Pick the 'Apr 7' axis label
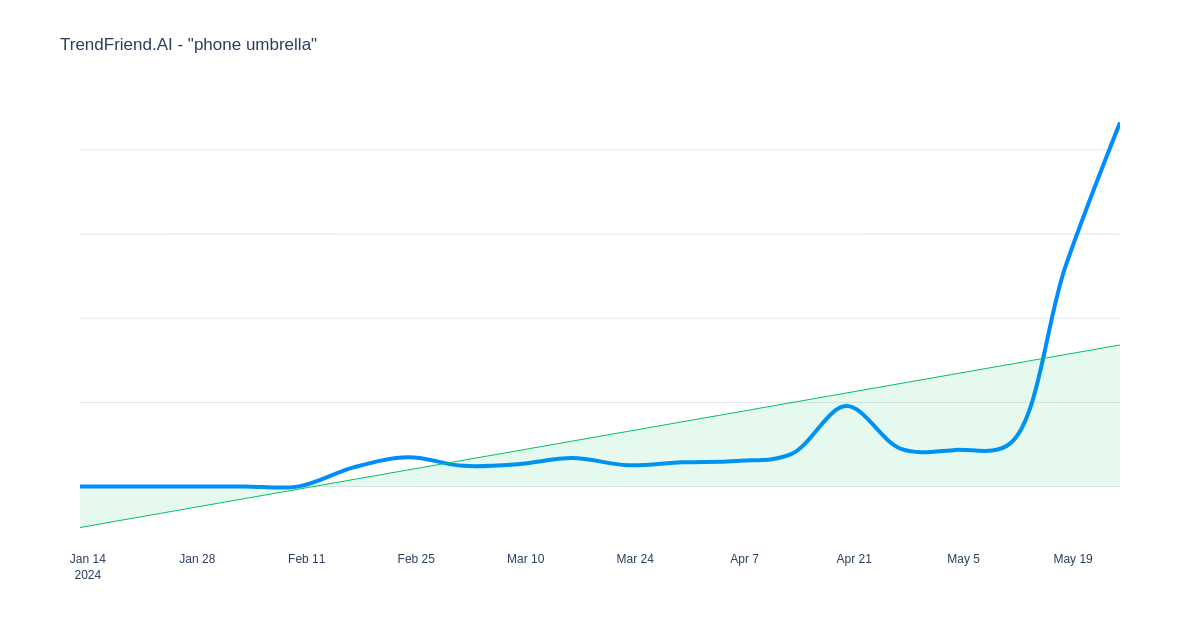This screenshot has width=1200, height=630. (x=744, y=559)
